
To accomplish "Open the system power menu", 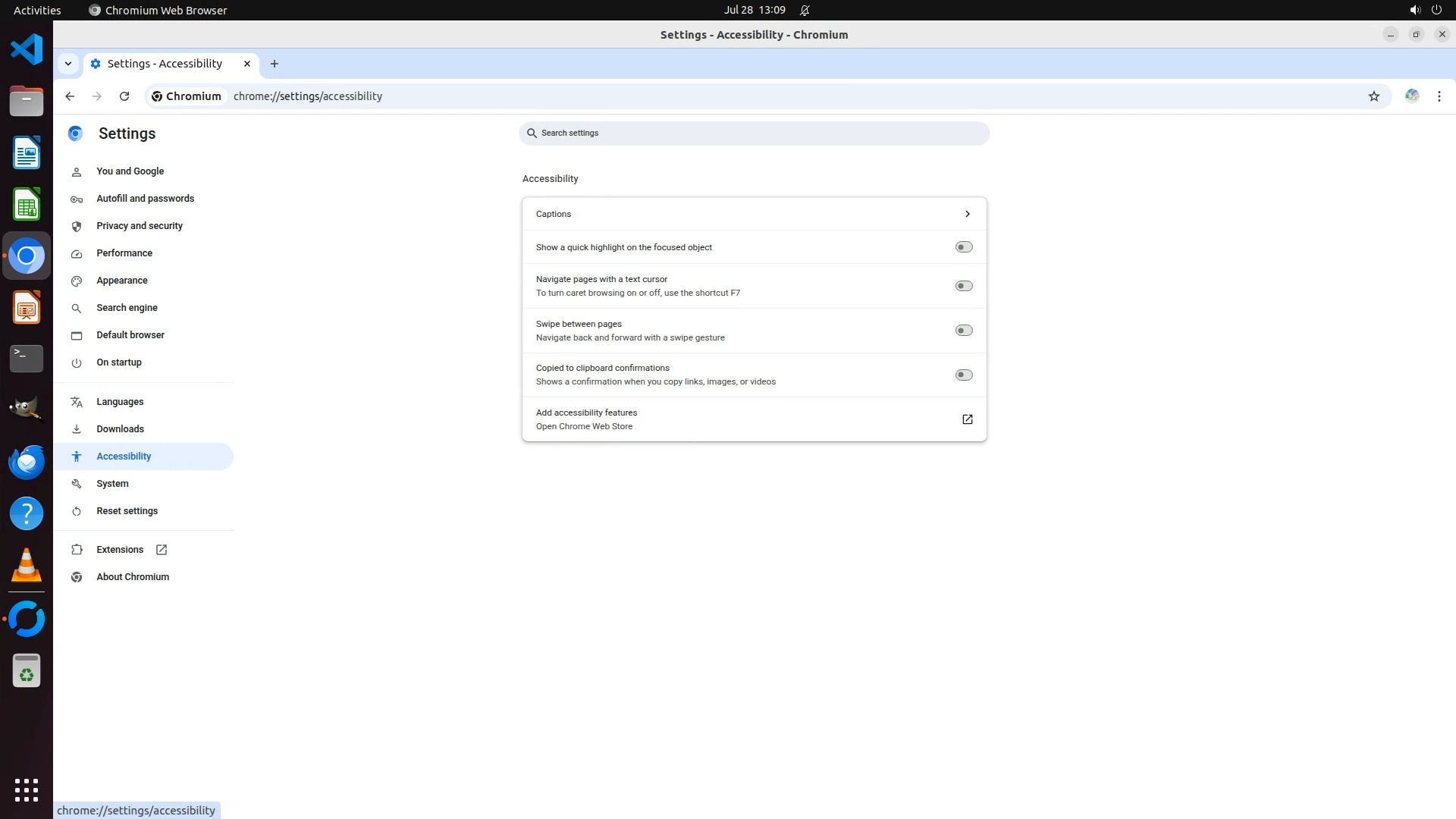I will (x=1436, y=10).
